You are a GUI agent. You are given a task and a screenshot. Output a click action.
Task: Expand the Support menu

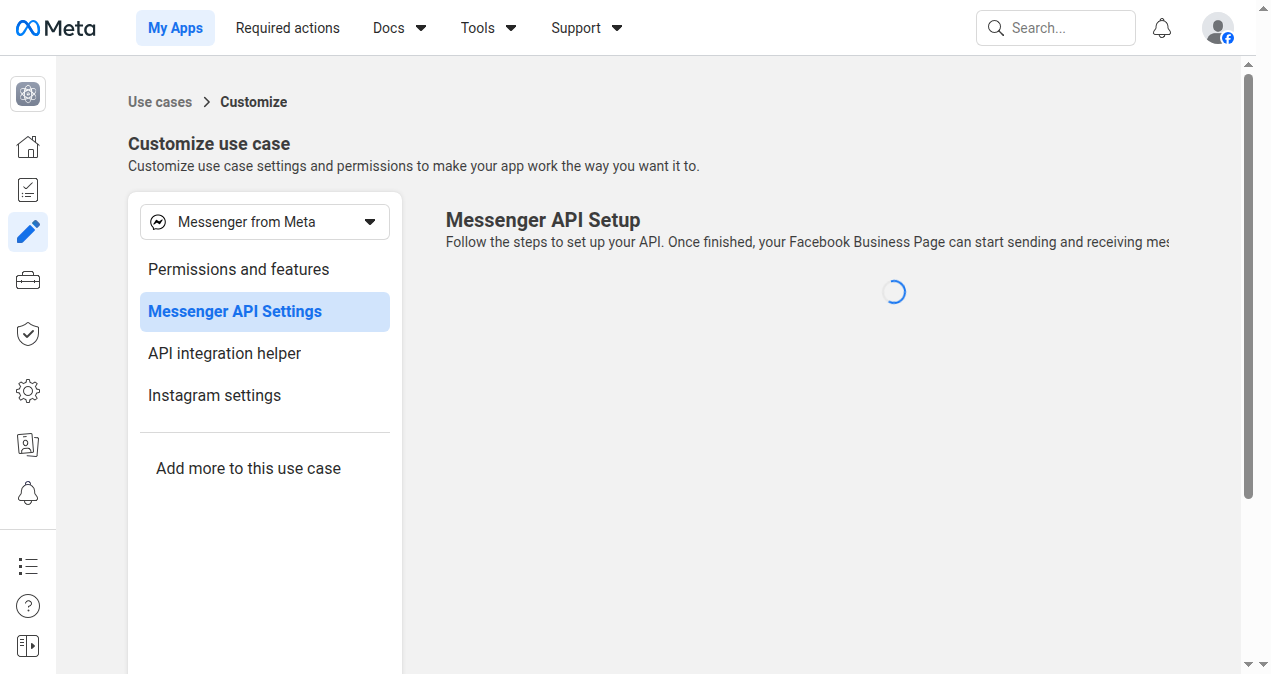tap(587, 28)
